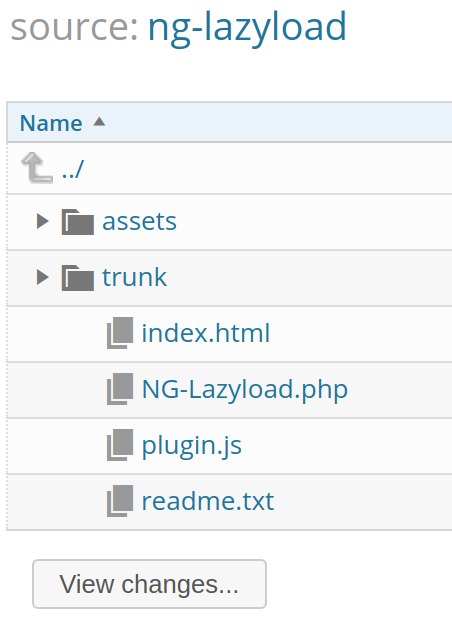Expand the assets folder triangle
Viewport: 452px width, 641px height.
43,221
